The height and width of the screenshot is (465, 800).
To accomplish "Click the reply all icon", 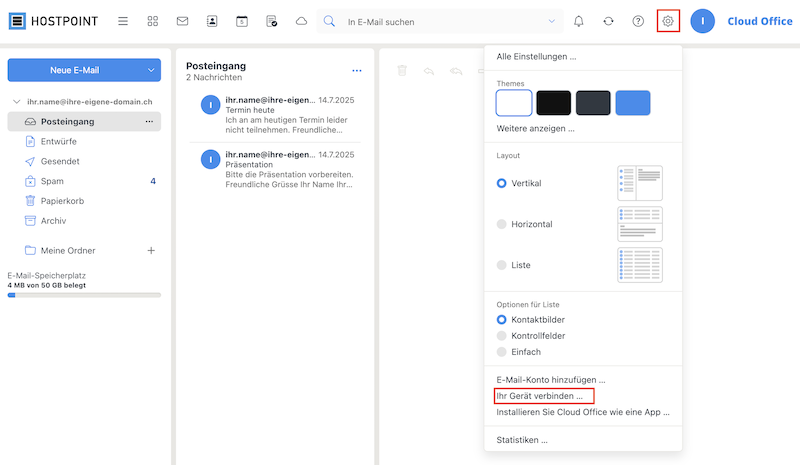I will (456, 71).
